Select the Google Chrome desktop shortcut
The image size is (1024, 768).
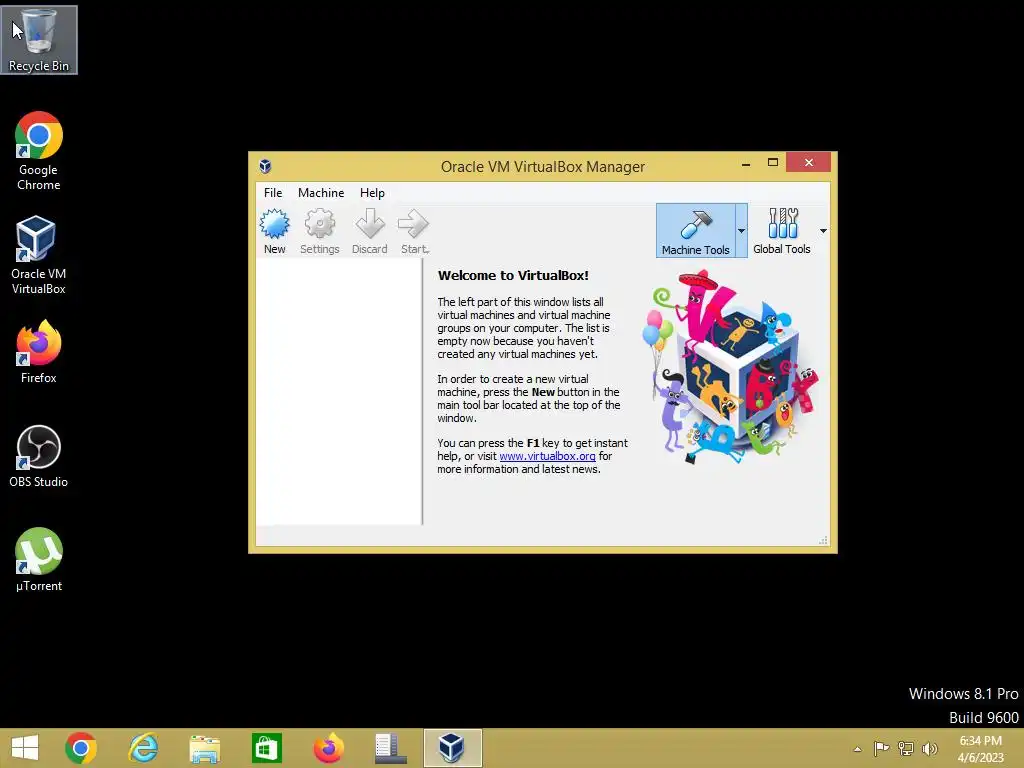pyautogui.click(x=39, y=152)
